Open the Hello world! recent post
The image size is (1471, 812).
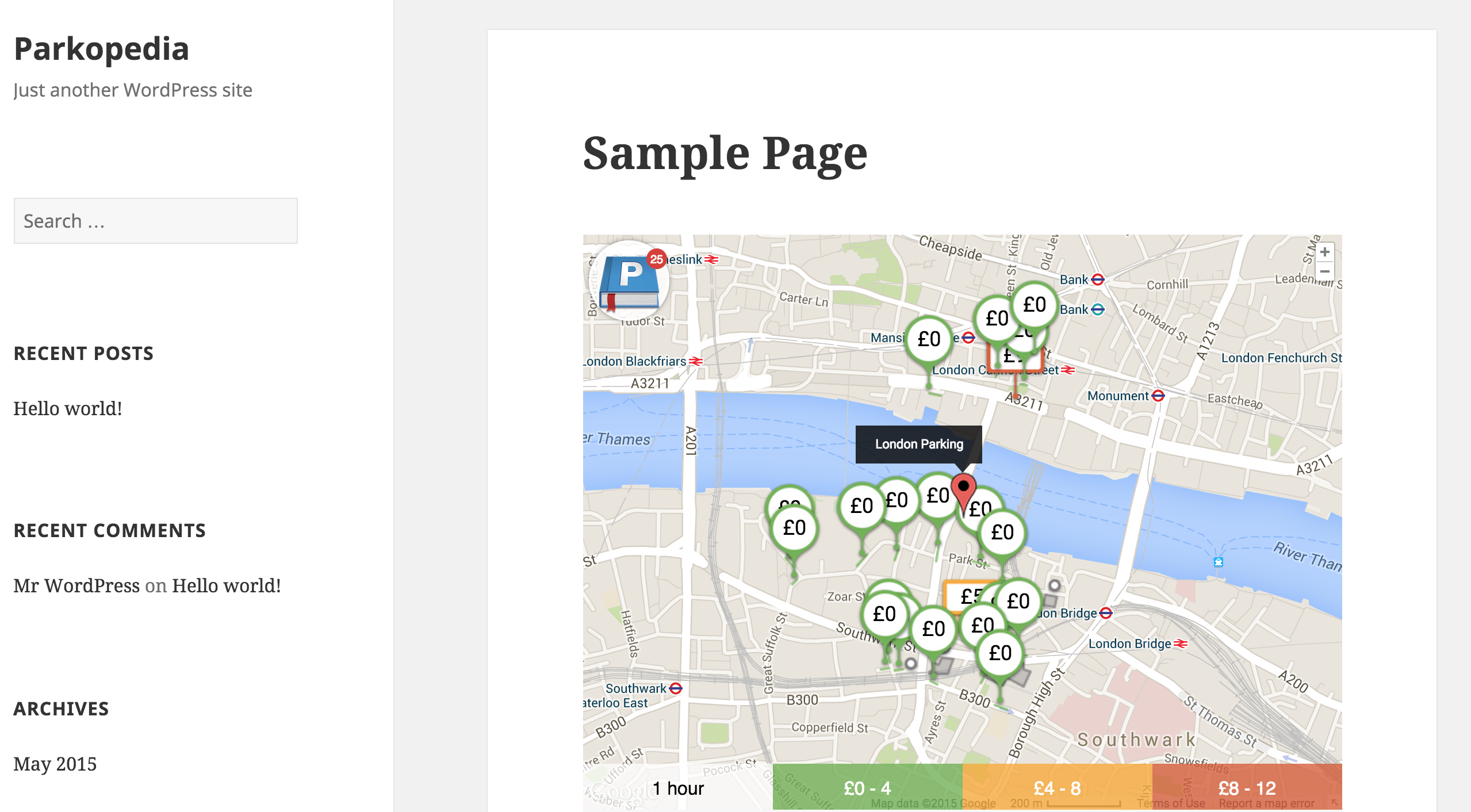pos(68,408)
